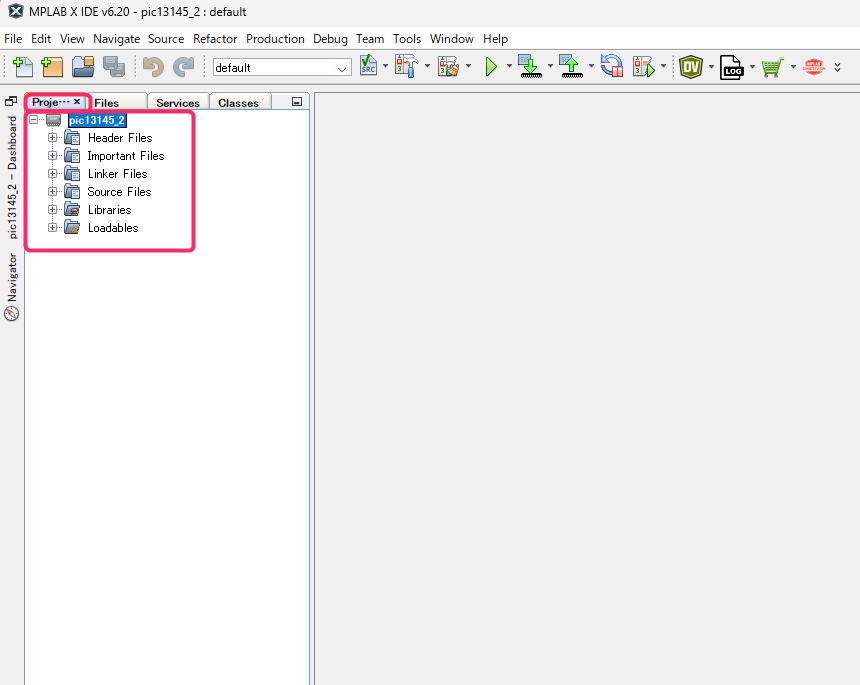Click the New File toolbar icon
This screenshot has width=860, height=685.
pyautogui.click(x=22, y=67)
